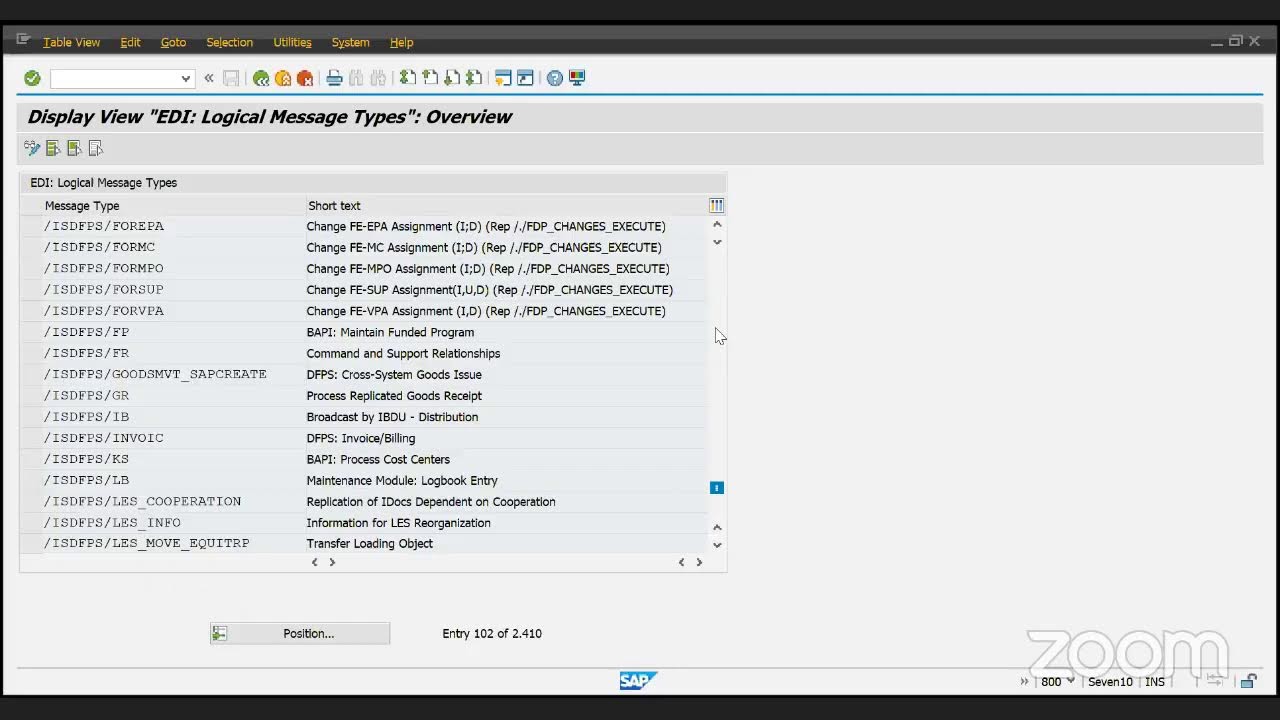Click the Previous Page icon
The image size is (1280, 720).
tap(430, 78)
